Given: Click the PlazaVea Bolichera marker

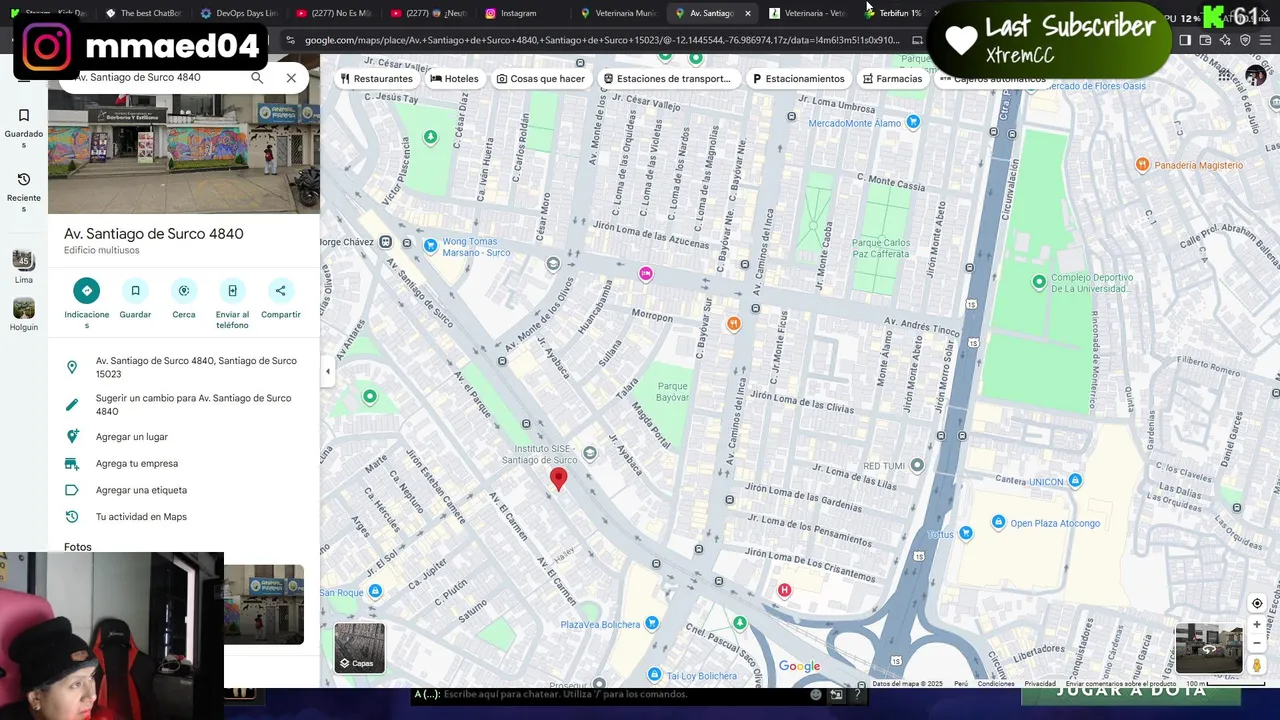Looking at the screenshot, I should pyautogui.click(x=652, y=624).
